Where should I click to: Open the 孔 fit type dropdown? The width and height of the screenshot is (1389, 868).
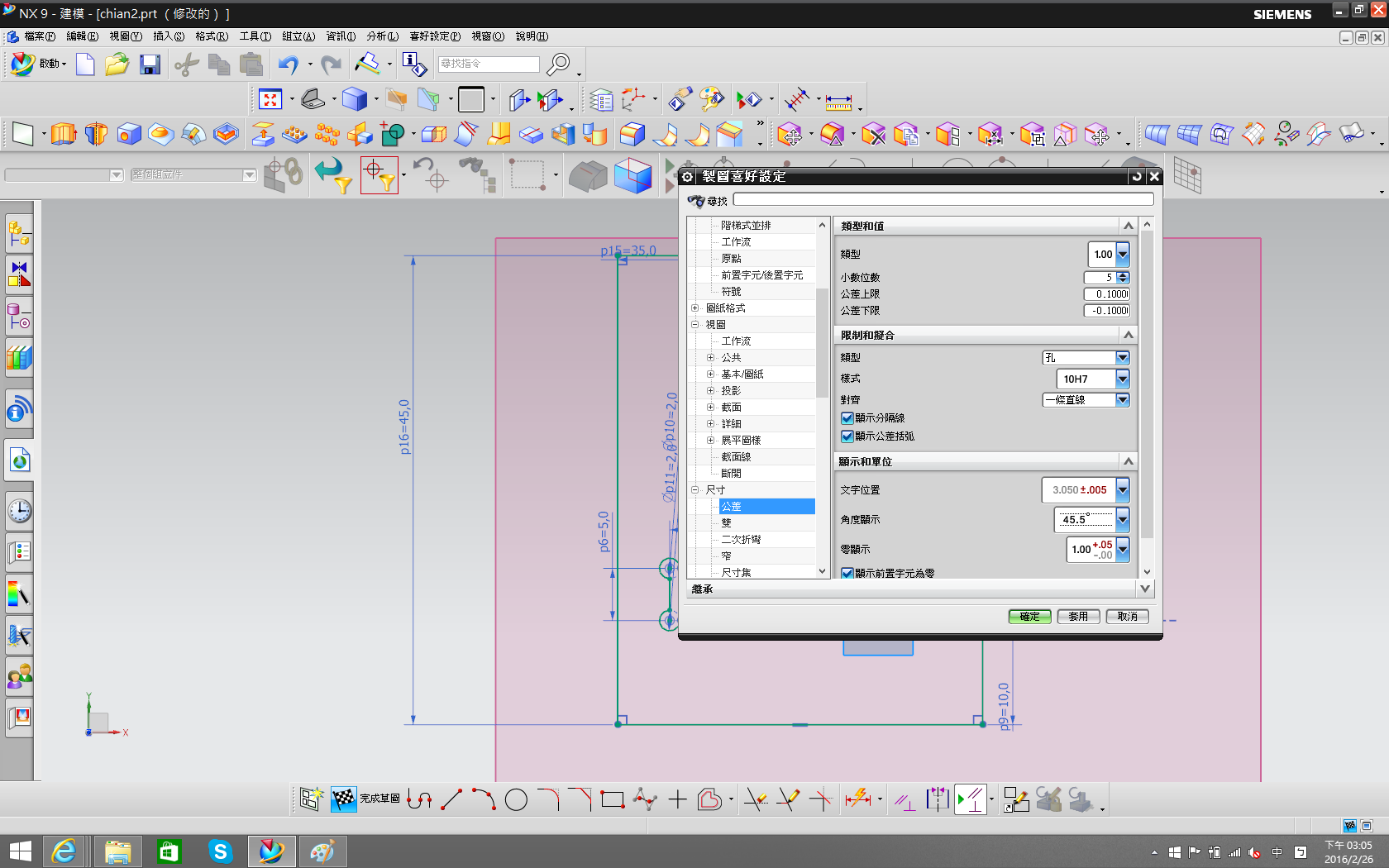[1123, 358]
